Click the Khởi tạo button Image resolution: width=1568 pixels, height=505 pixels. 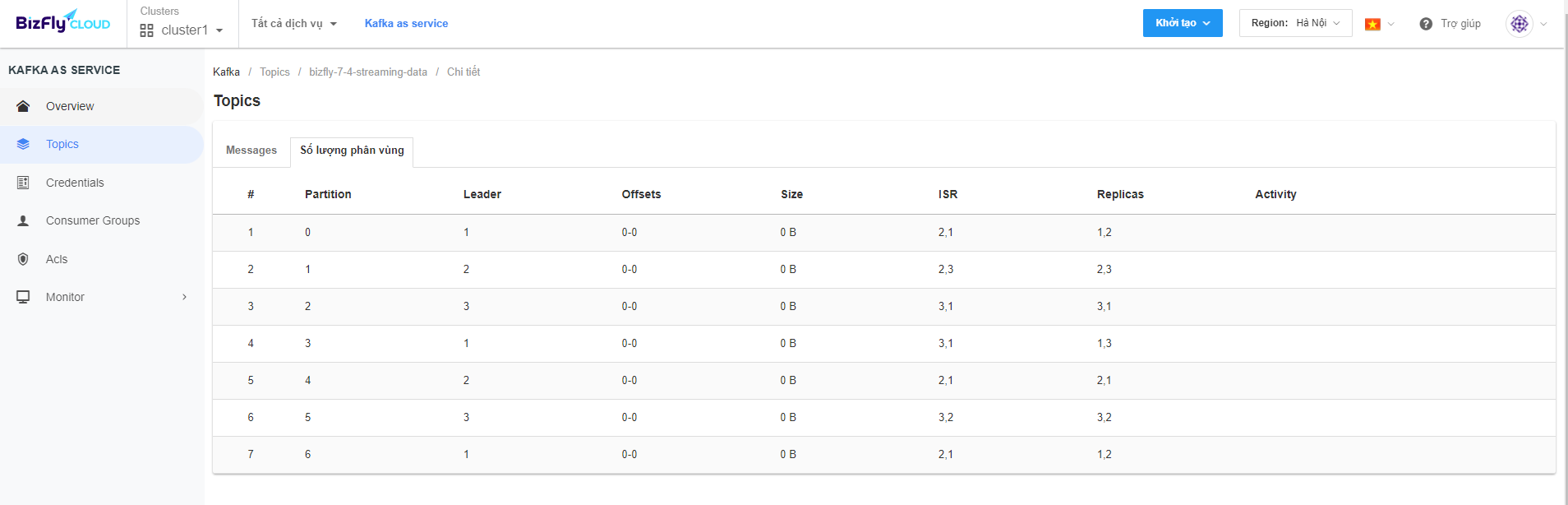(x=1183, y=23)
